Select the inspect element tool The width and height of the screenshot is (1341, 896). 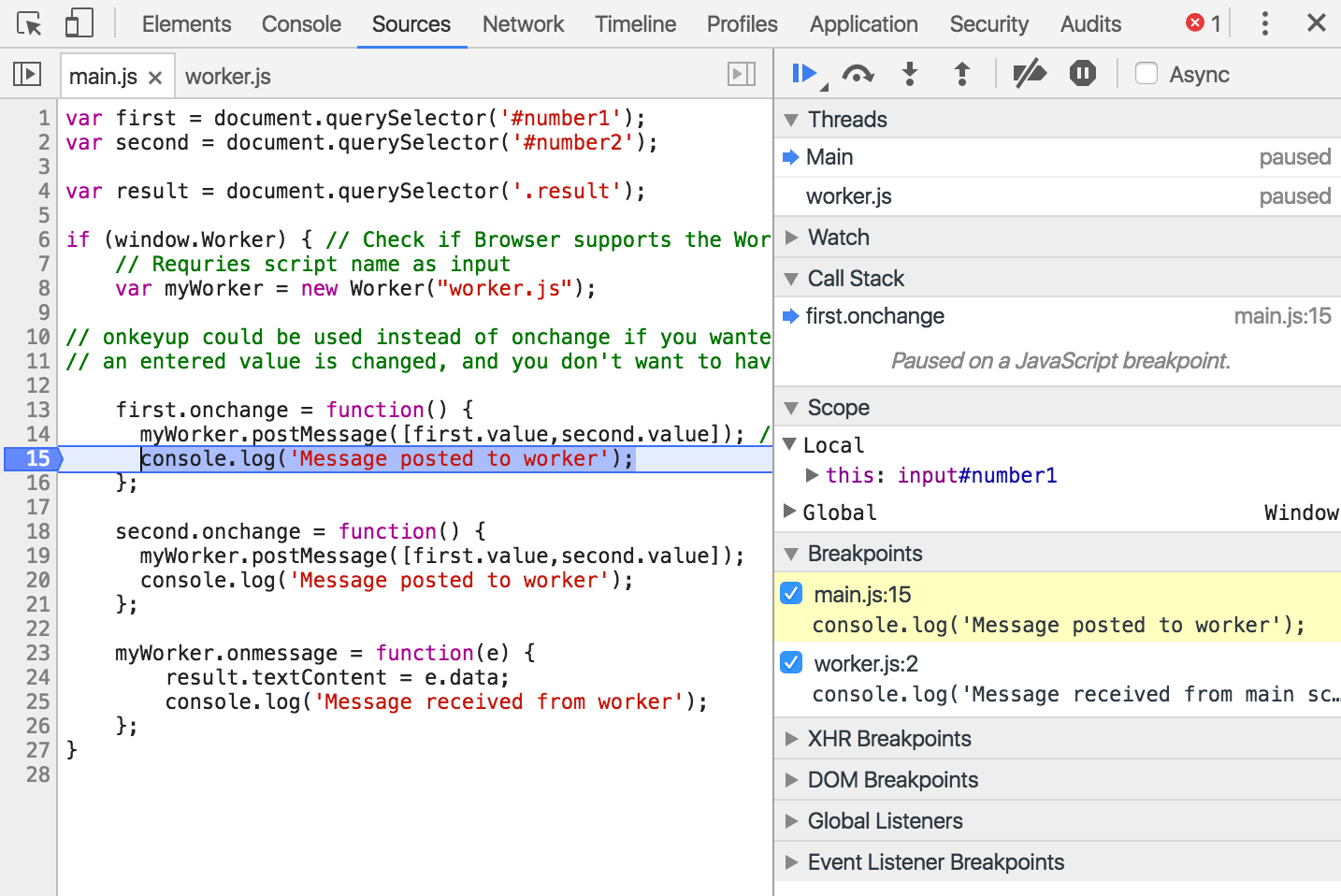28,22
